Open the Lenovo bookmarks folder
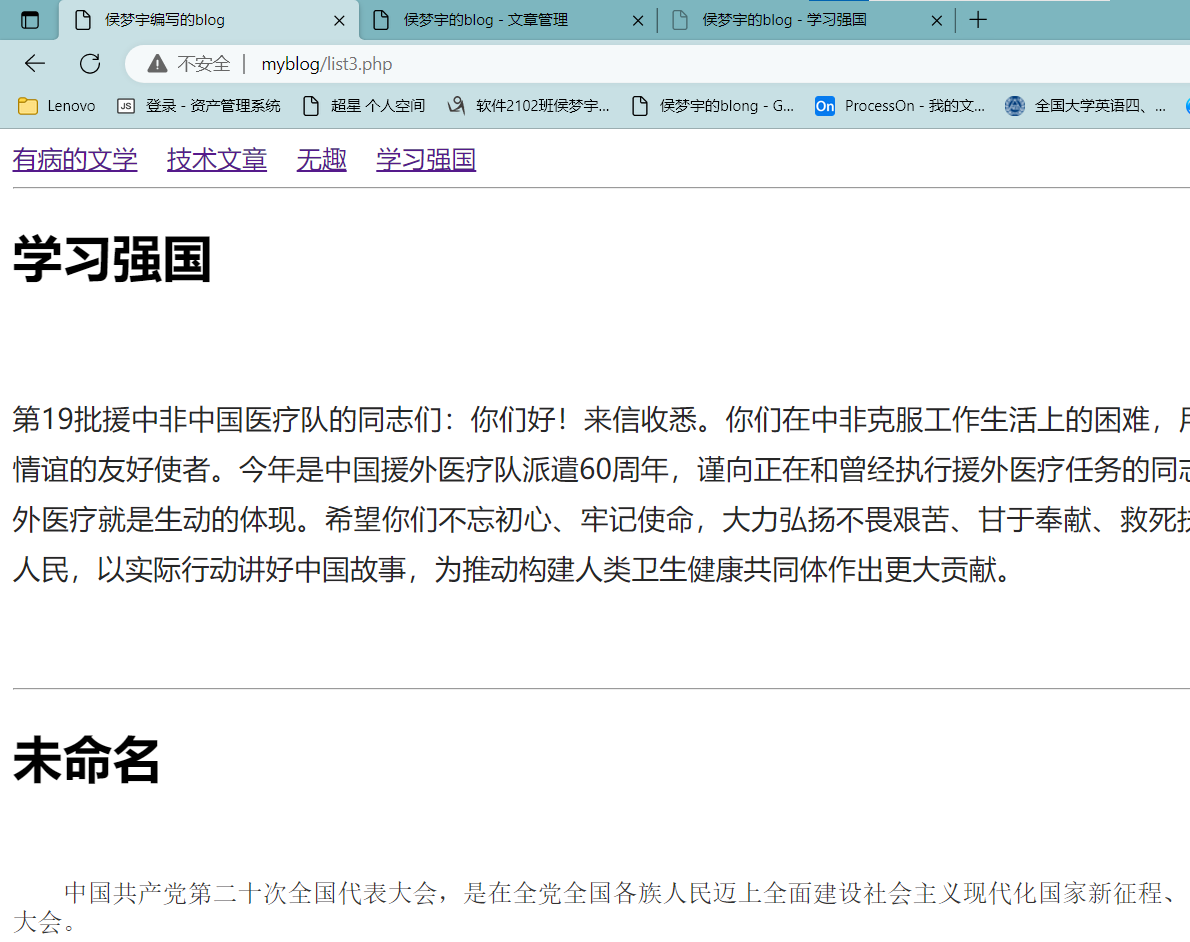Screen dimensions: 1190x942 click(55, 105)
